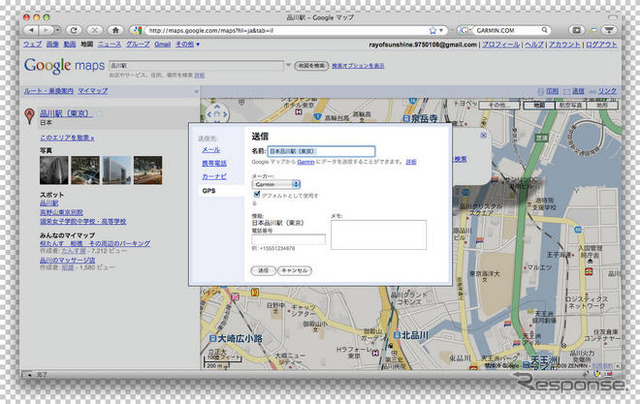Switch to 地形 terrain view

(602, 105)
